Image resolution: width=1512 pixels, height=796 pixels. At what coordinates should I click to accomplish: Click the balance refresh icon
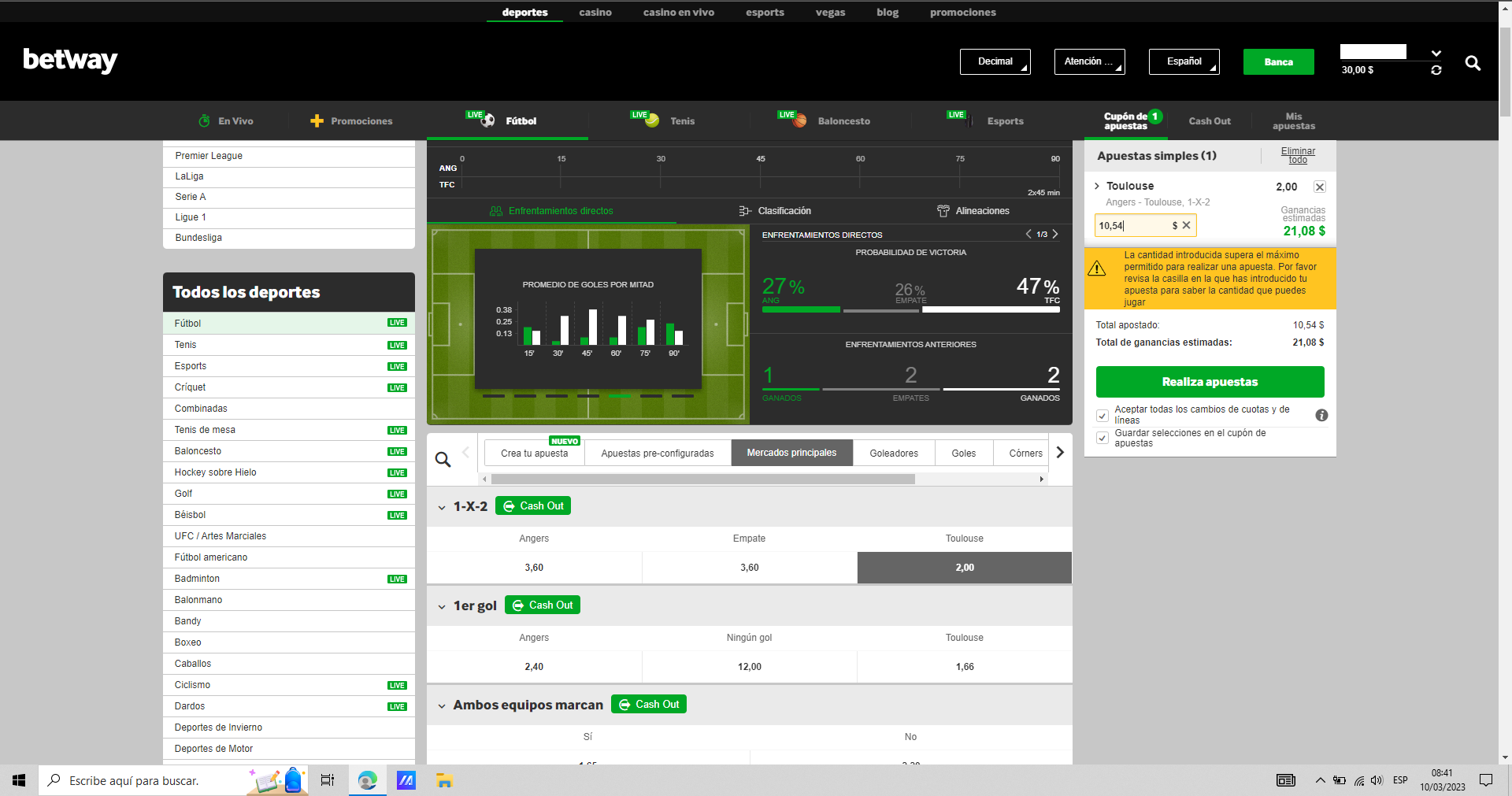tap(1436, 71)
